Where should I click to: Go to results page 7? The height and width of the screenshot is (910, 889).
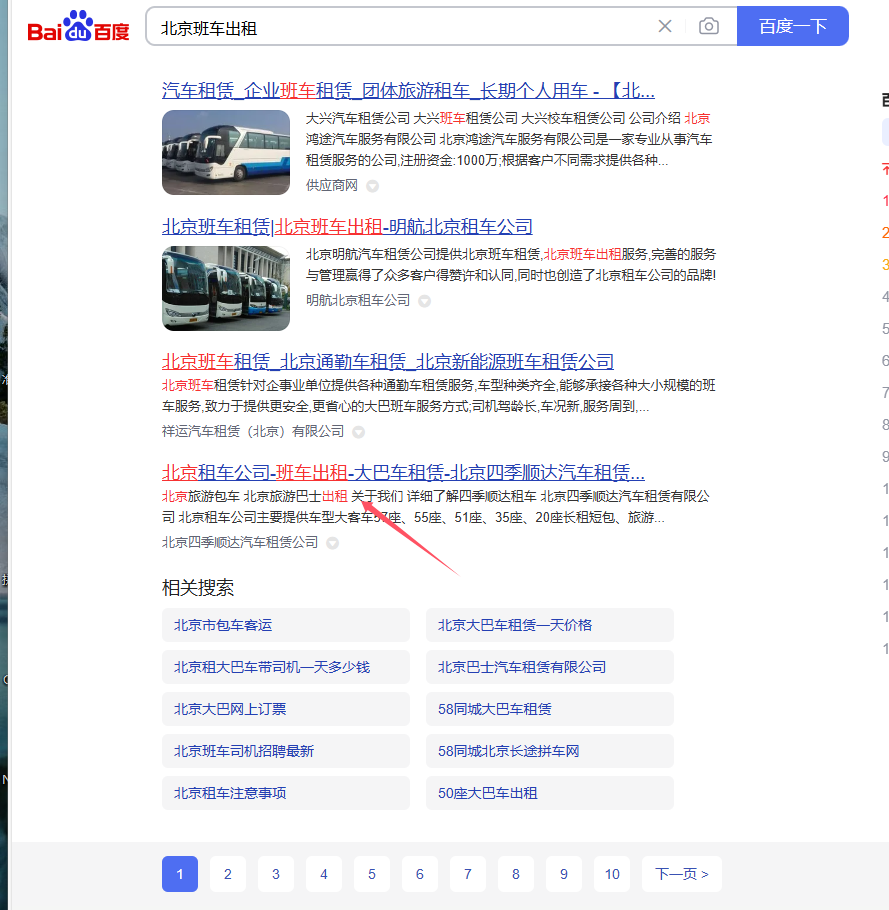468,874
